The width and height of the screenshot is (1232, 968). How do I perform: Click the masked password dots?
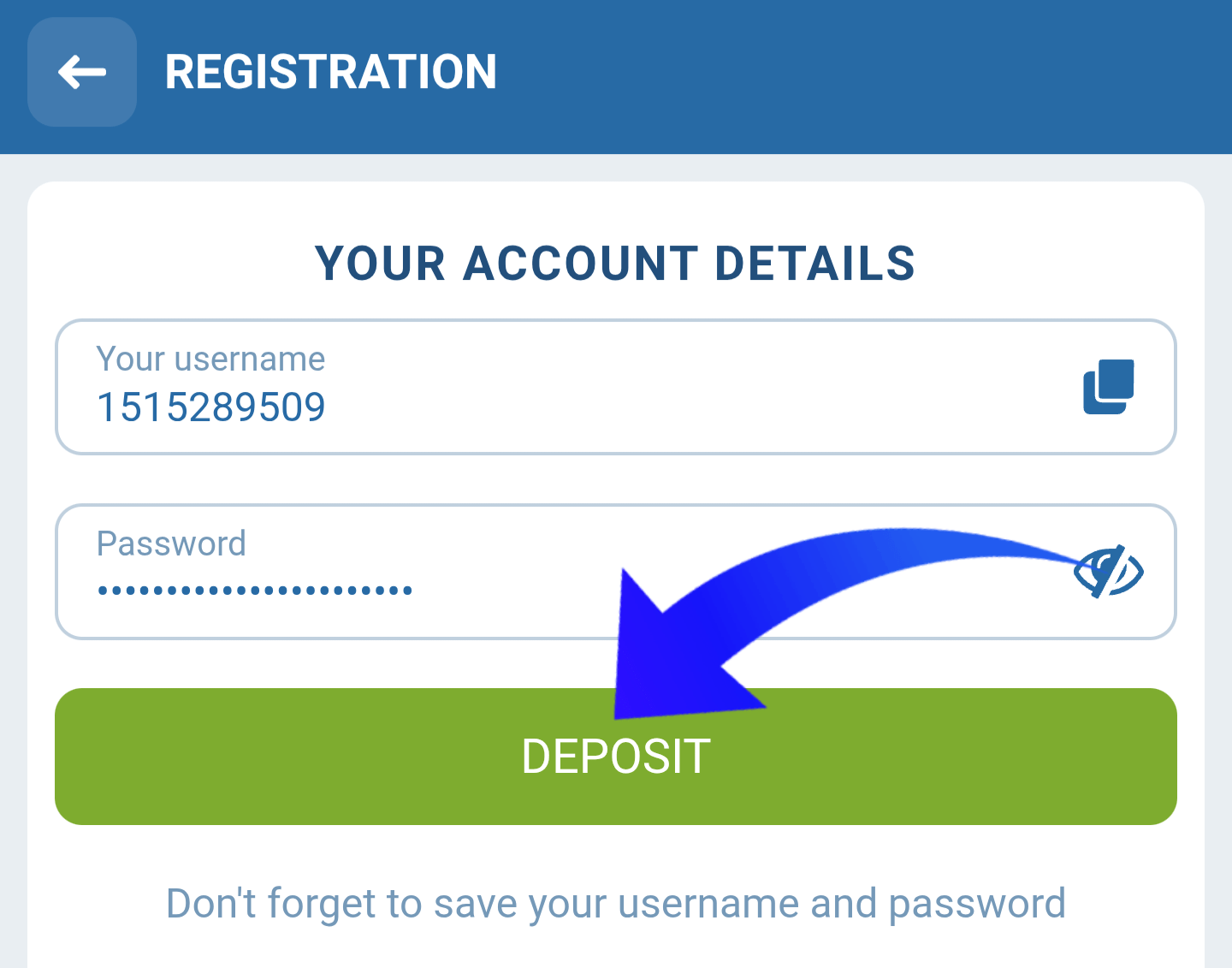point(255,590)
